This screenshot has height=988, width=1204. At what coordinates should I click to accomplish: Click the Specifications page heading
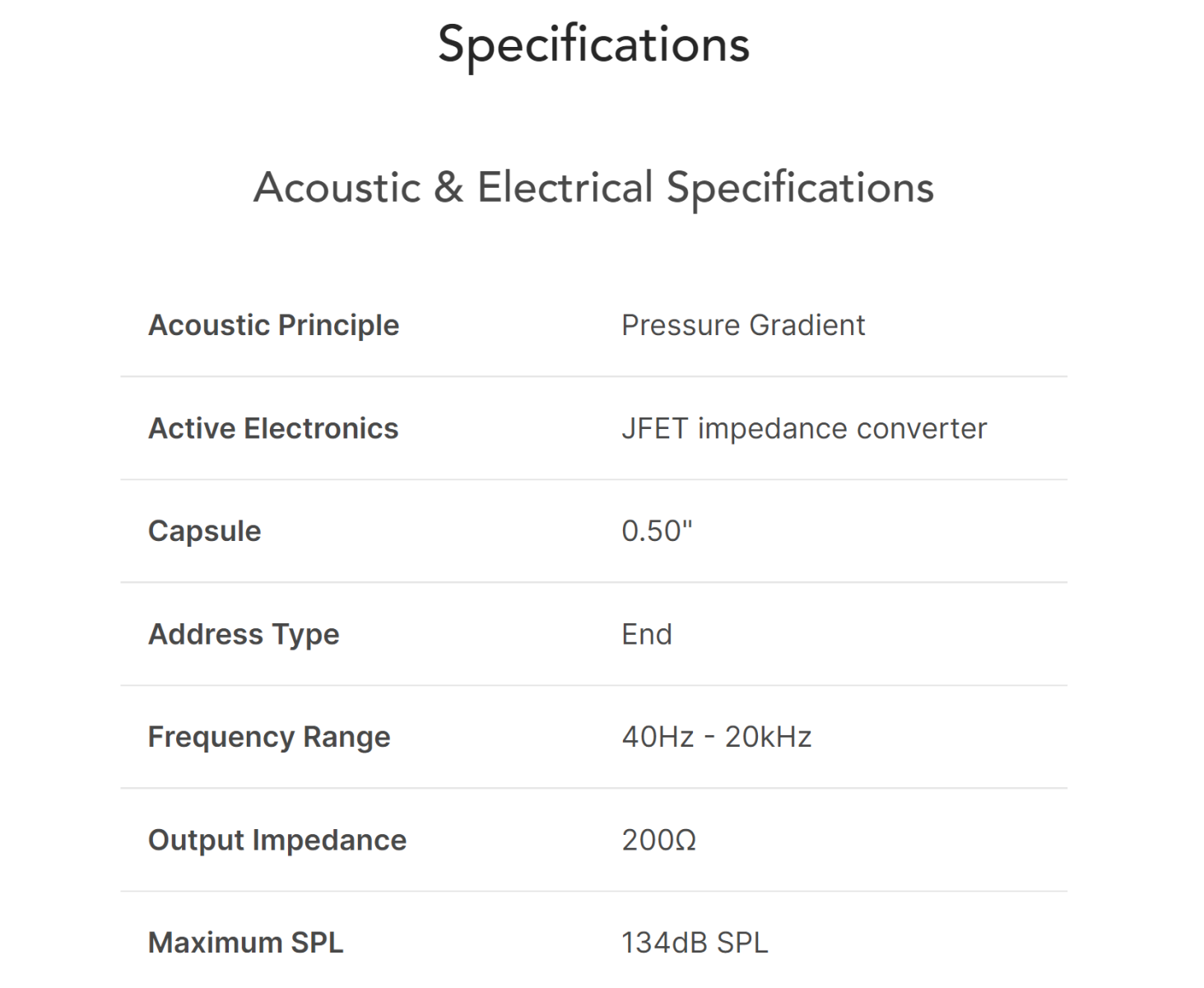click(593, 44)
